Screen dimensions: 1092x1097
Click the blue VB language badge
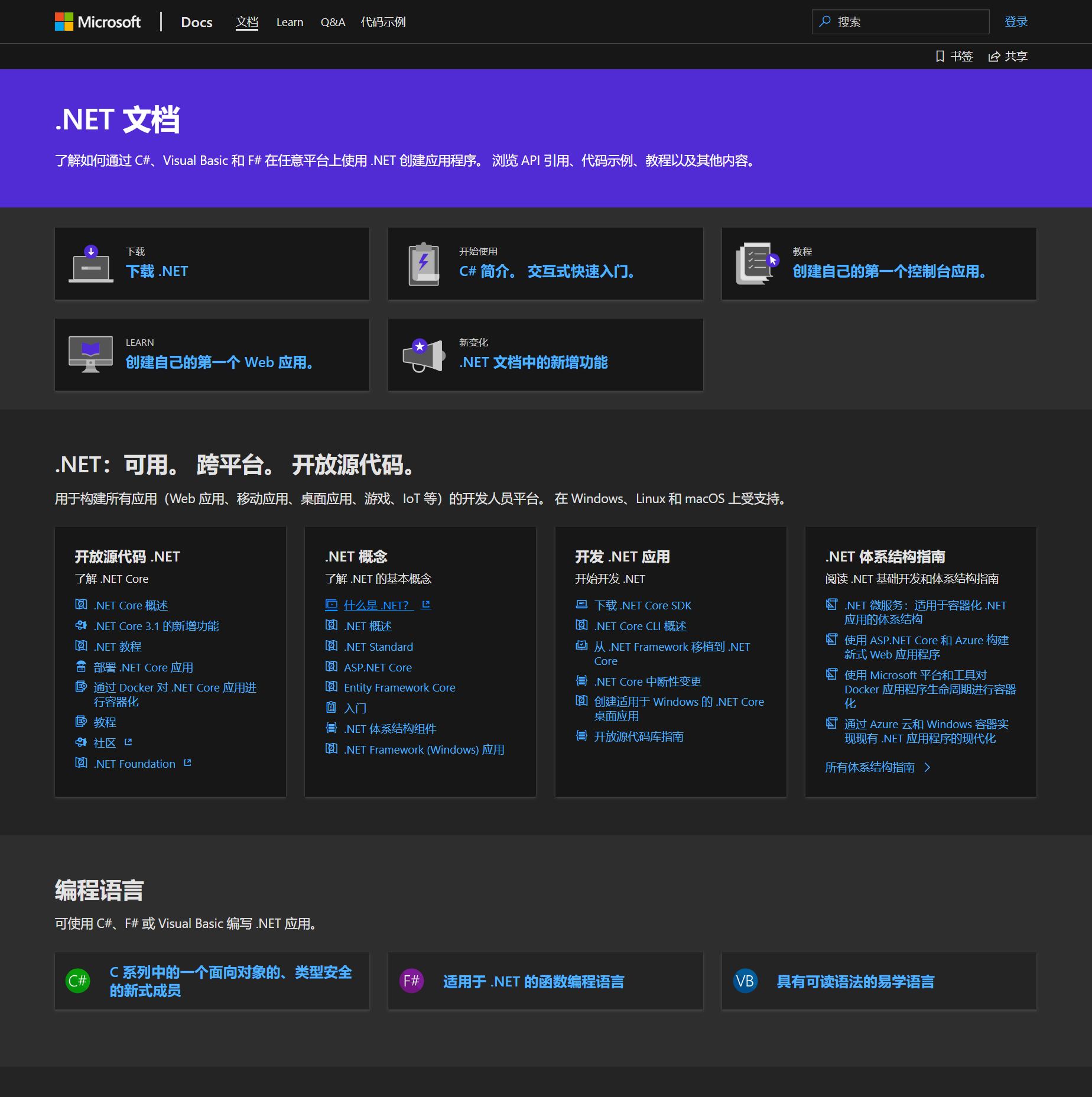pos(745,981)
